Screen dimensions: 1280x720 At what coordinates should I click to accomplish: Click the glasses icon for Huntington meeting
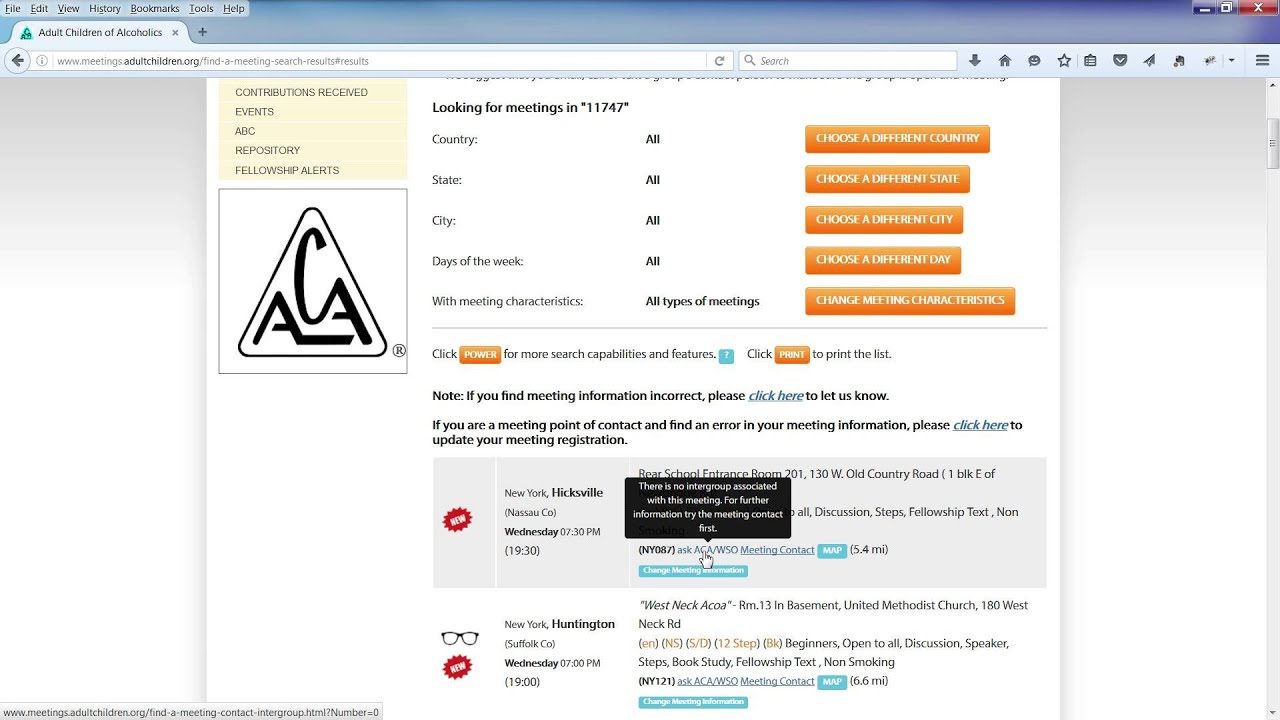pos(460,639)
